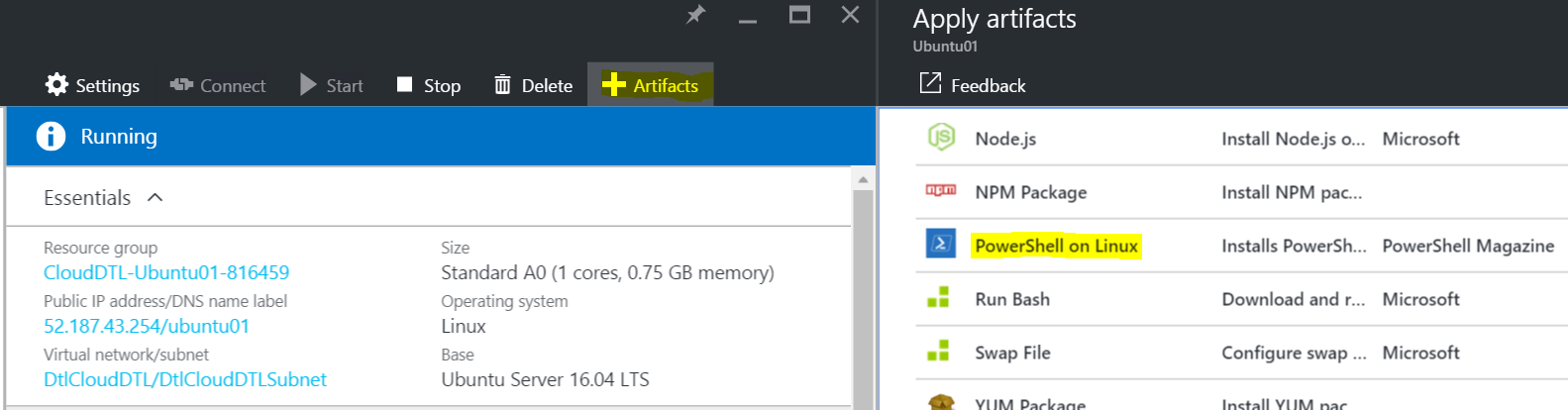Viewport: 1568px width, 410px height.
Task: Maximize the virtual machine blade
Action: point(799,15)
